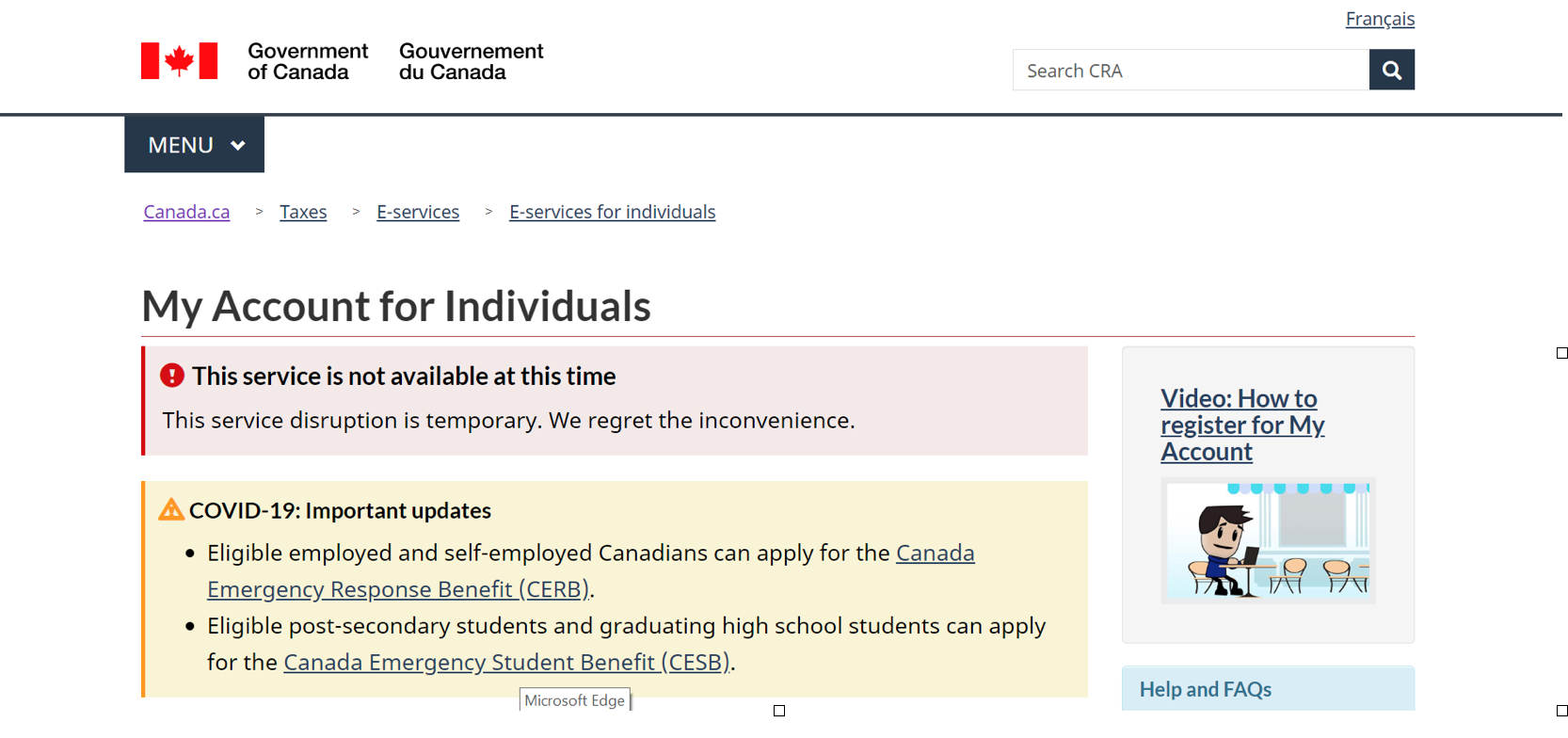The height and width of the screenshot is (738, 1568).
Task: Click the Canada flag logo
Action: [x=179, y=60]
